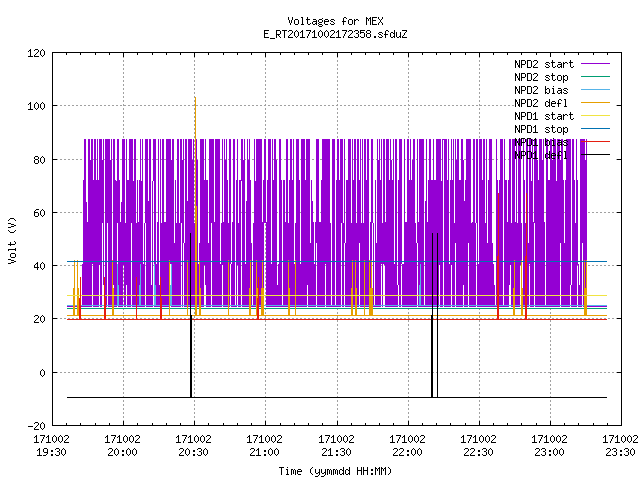Click the y-axis tick value 100
Image resolution: width=640 pixels, height=480 pixels.
coord(36,106)
